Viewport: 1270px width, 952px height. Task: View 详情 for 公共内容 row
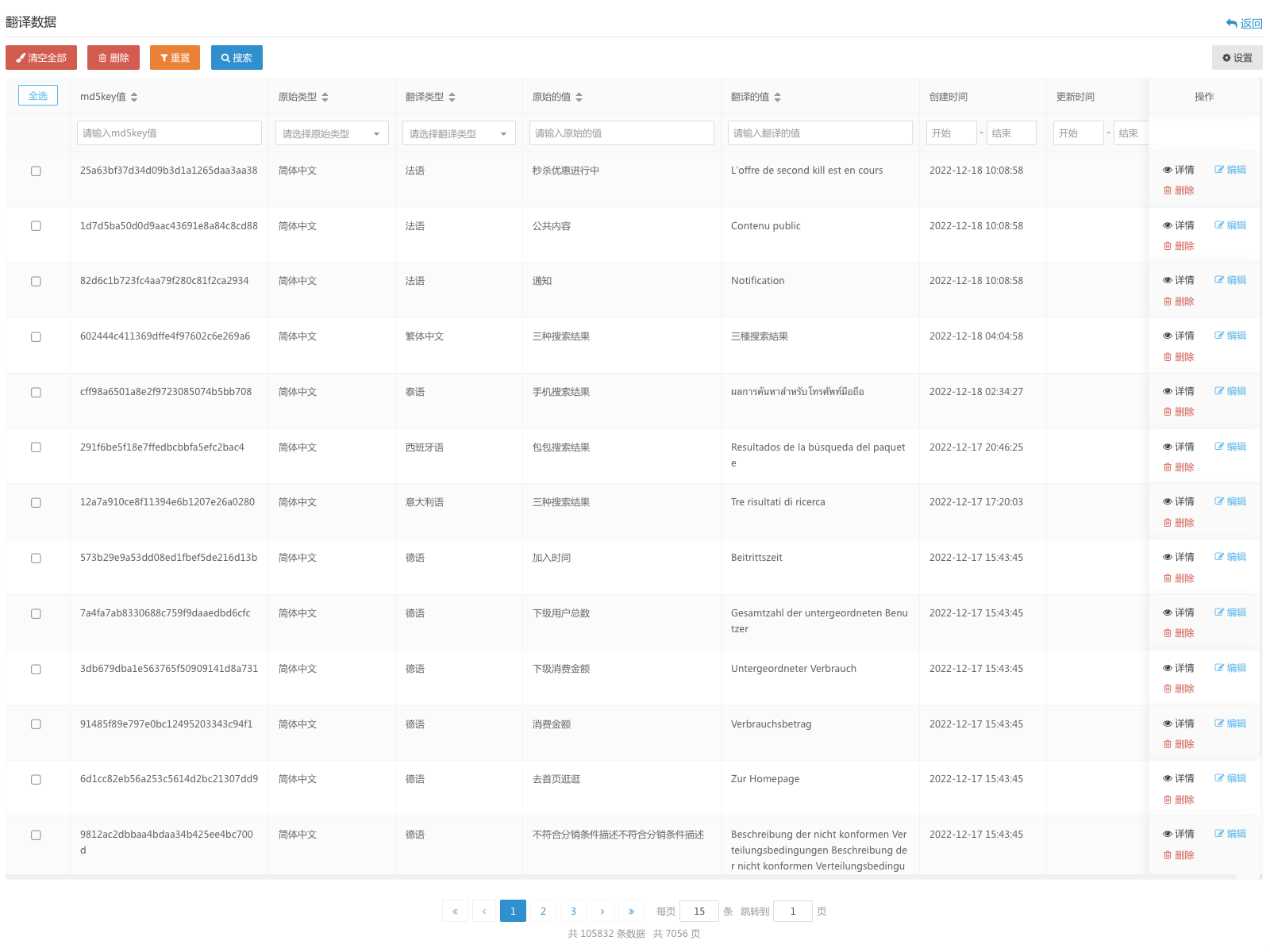[1179, 225]
